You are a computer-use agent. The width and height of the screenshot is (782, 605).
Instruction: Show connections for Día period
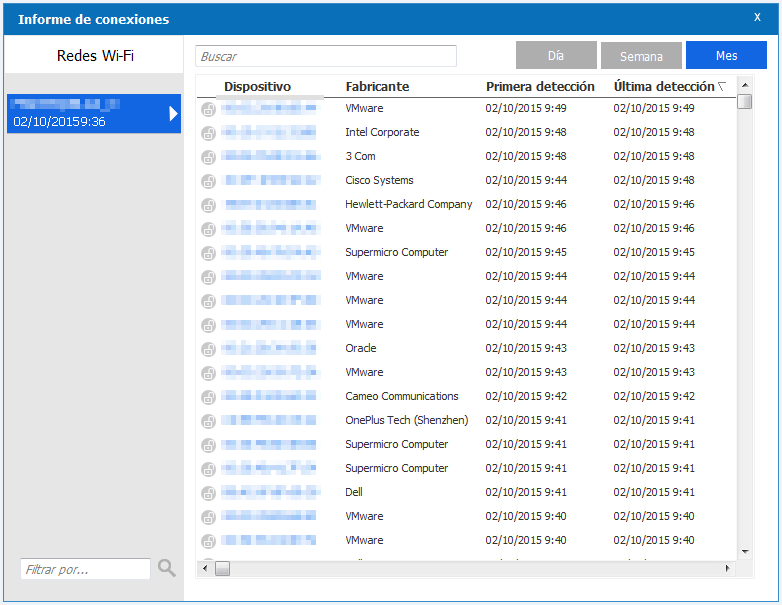[556, 55]
